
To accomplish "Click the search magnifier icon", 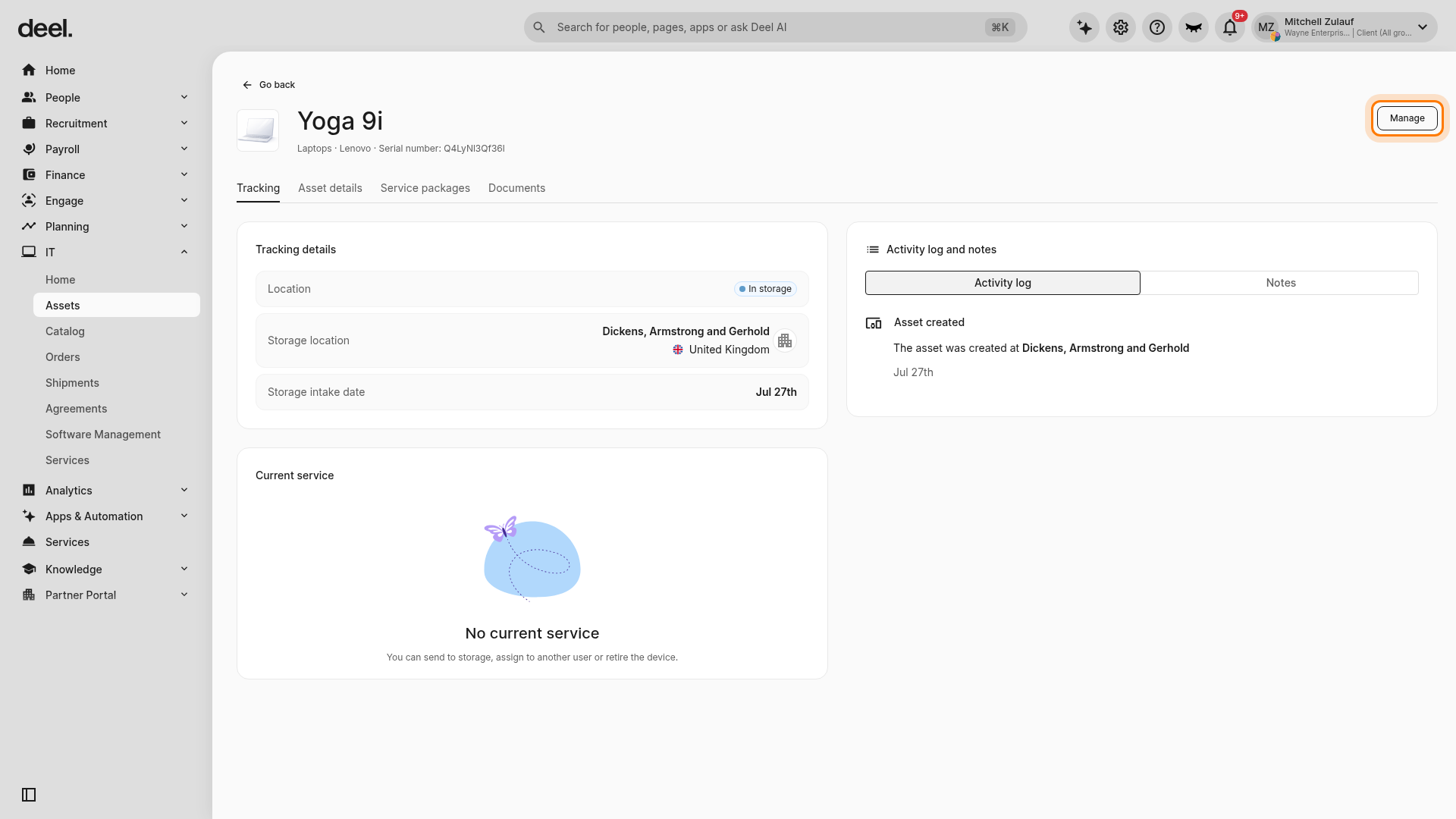I will pos(539,27).
